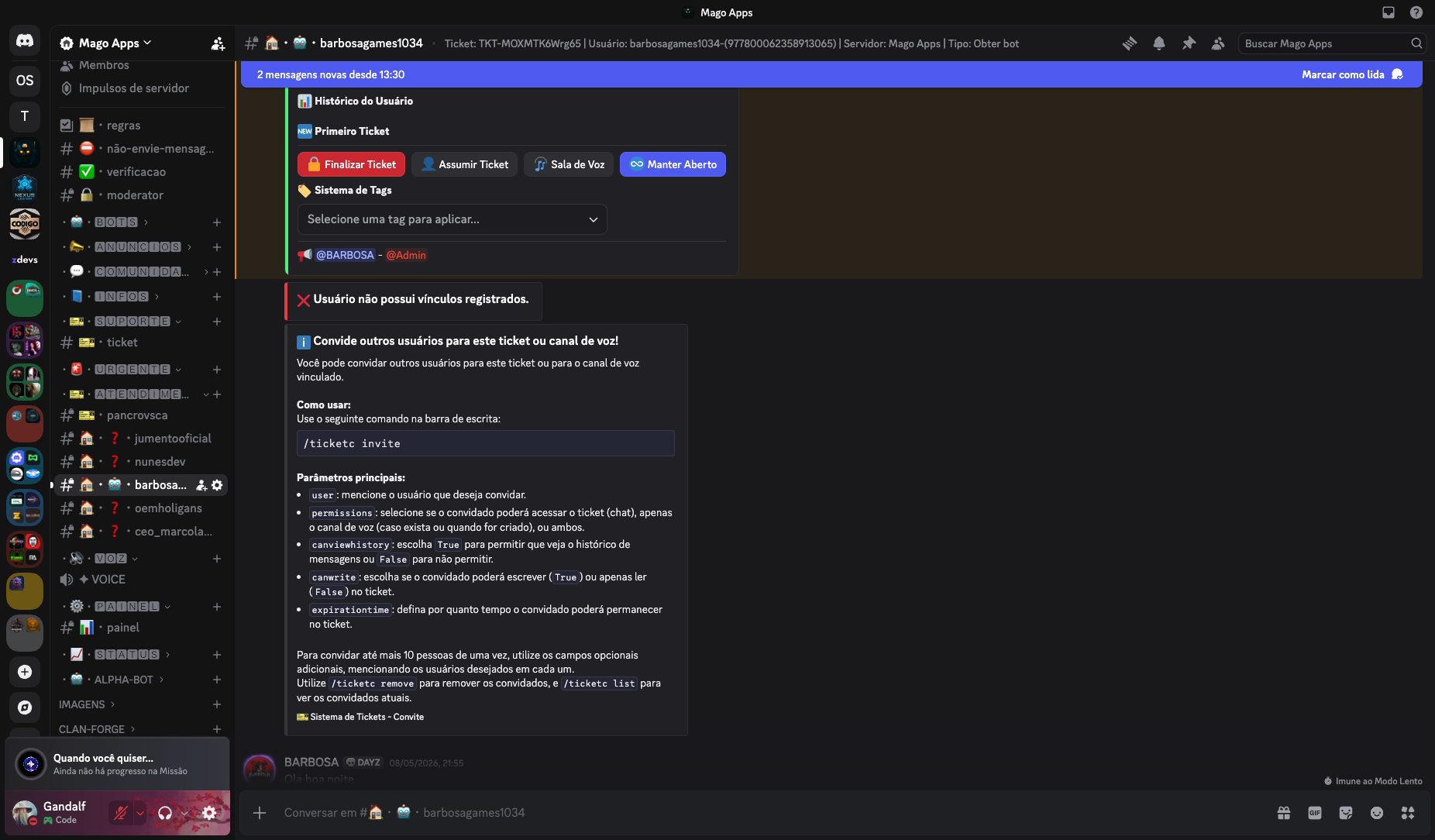The width and height of the screenshot is (1435, 840).
Task: Open the T server
Action: point(25,116)
